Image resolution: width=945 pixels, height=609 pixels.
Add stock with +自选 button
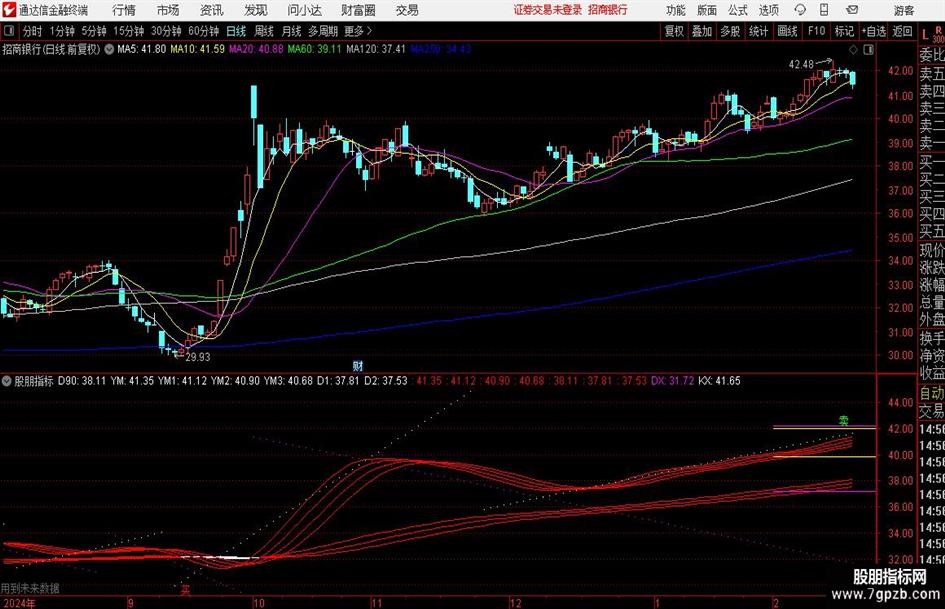click(874, 31)
